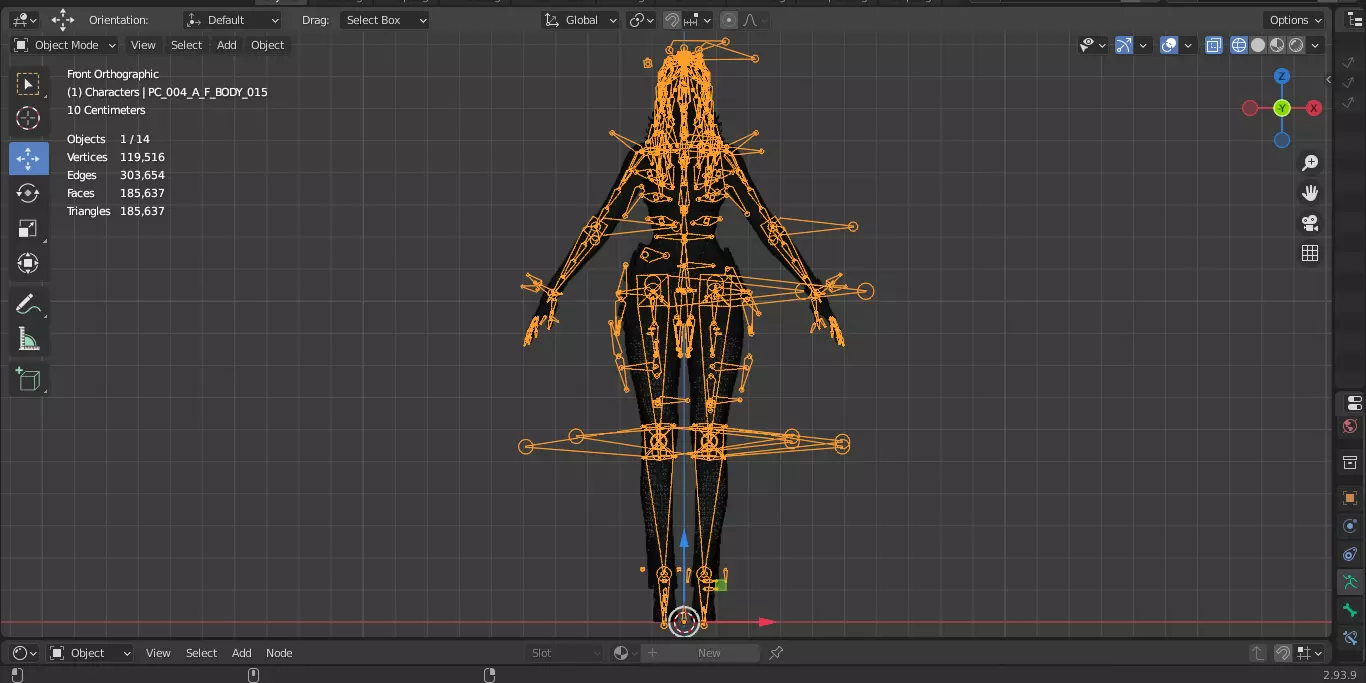
Task: Select the Measure ruler tool
Action: pos(28,339)
